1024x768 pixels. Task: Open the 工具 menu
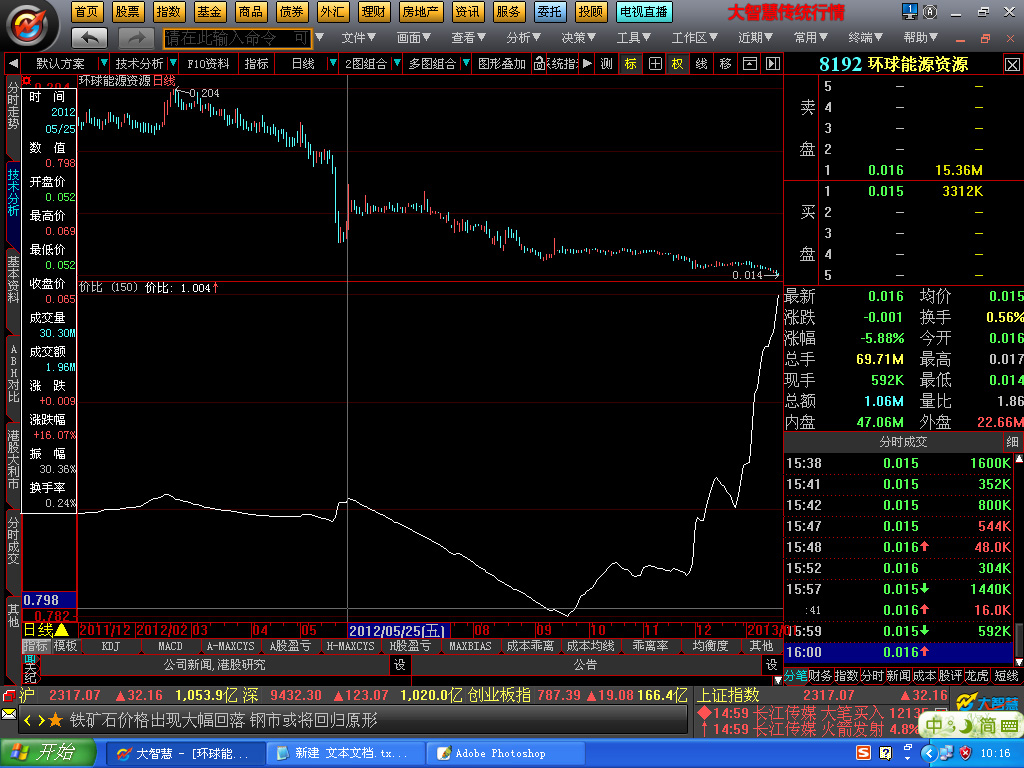(x=633, y=38)
